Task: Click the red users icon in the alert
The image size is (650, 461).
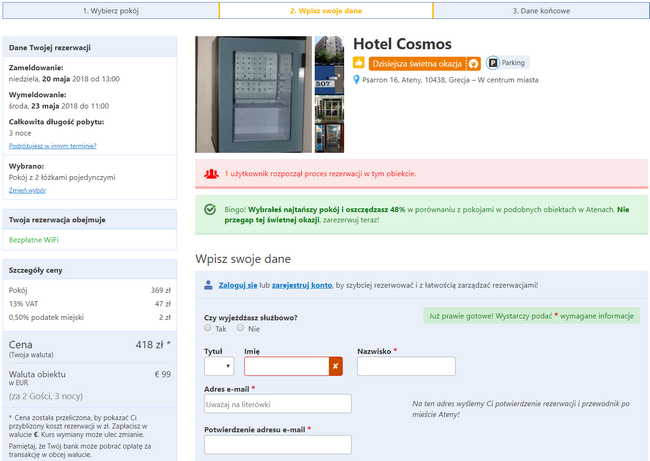Action: point(211,174)
